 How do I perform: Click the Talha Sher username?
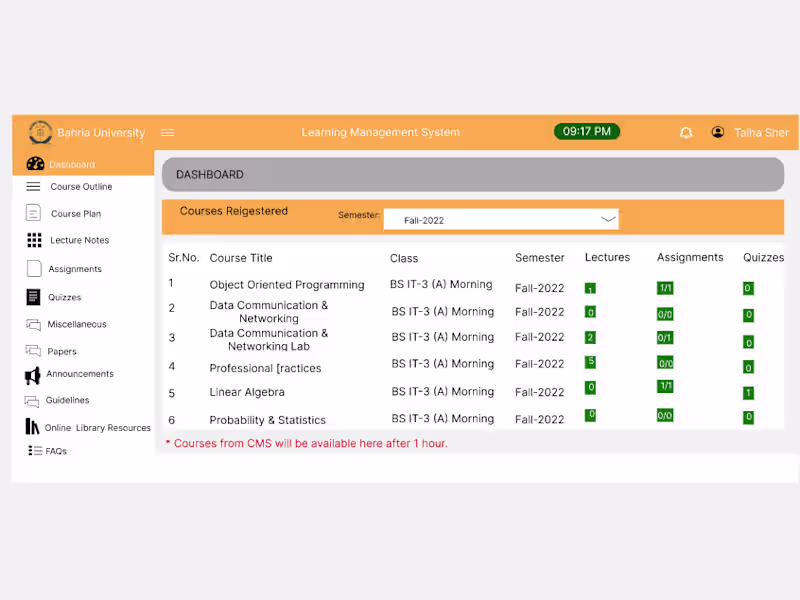761,133
